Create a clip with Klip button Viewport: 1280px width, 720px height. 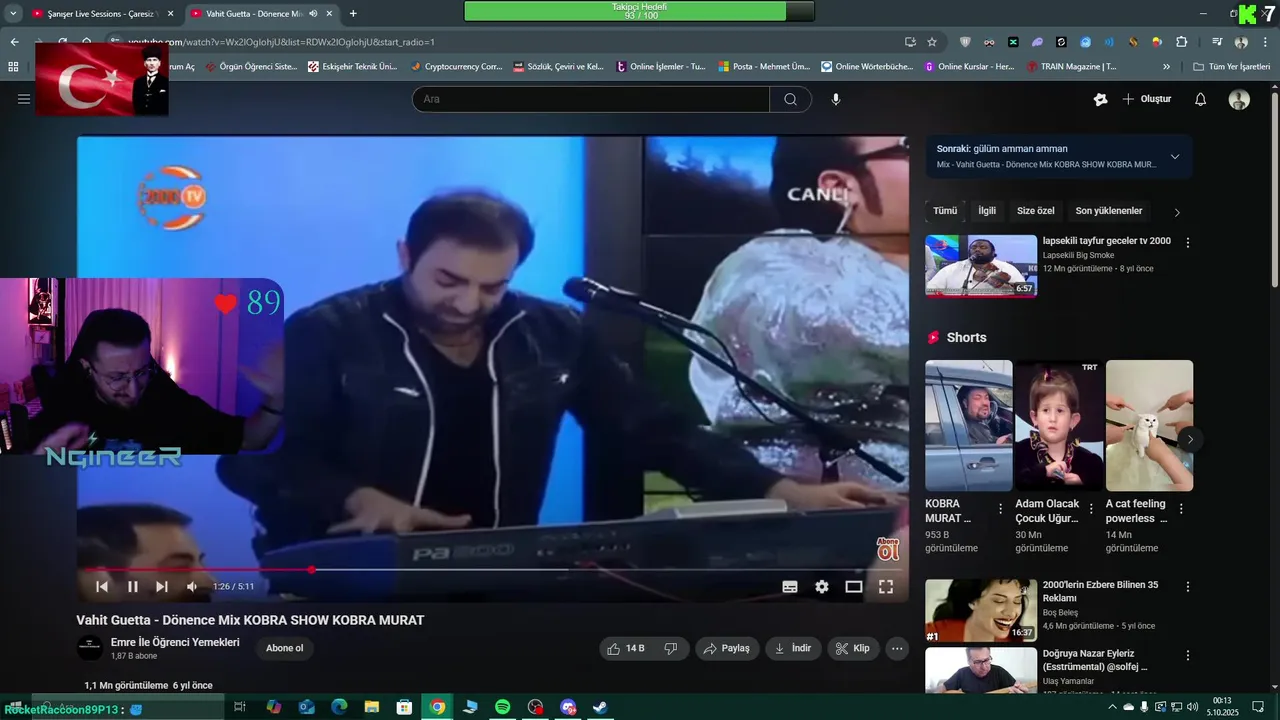coord(853,648)
